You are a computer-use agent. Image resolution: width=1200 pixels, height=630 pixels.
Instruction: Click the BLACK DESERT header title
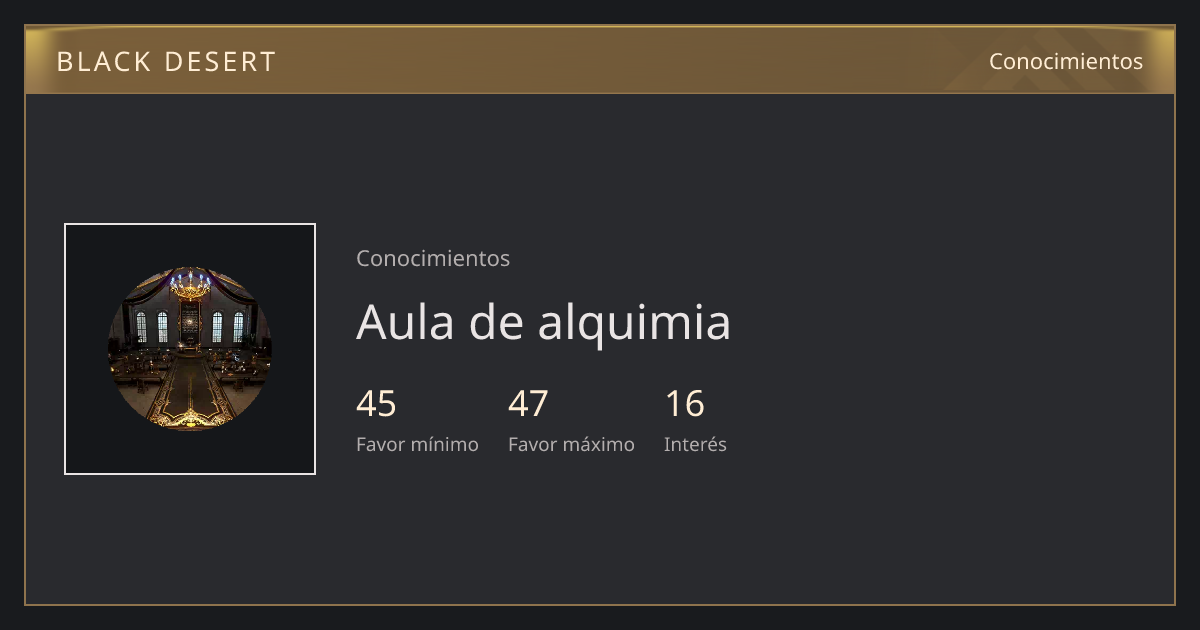click(x=166, y=62)
